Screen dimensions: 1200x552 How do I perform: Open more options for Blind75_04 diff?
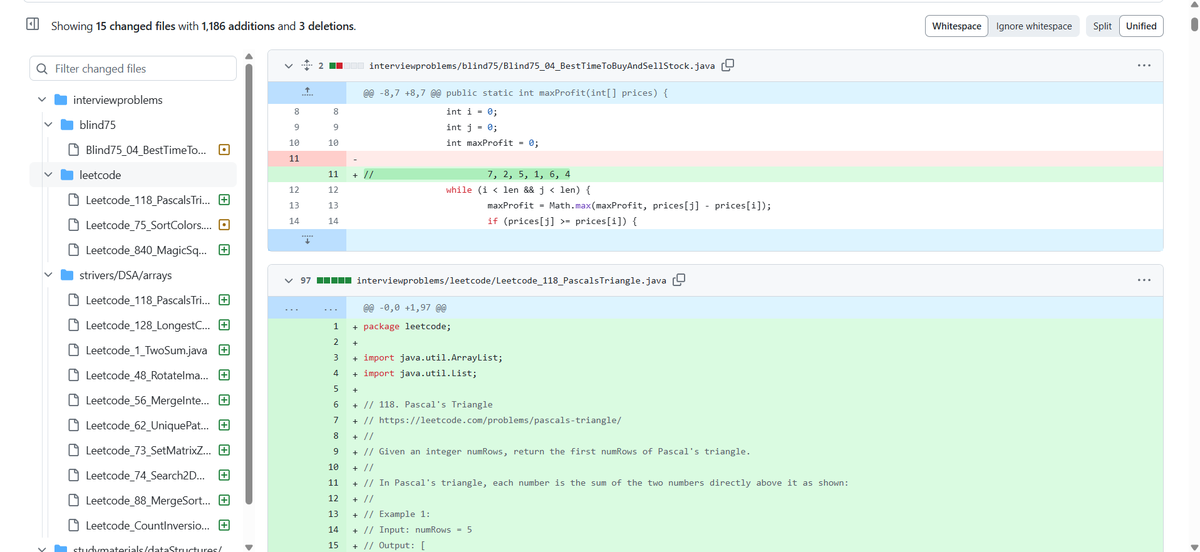[x=1143, y=66]
